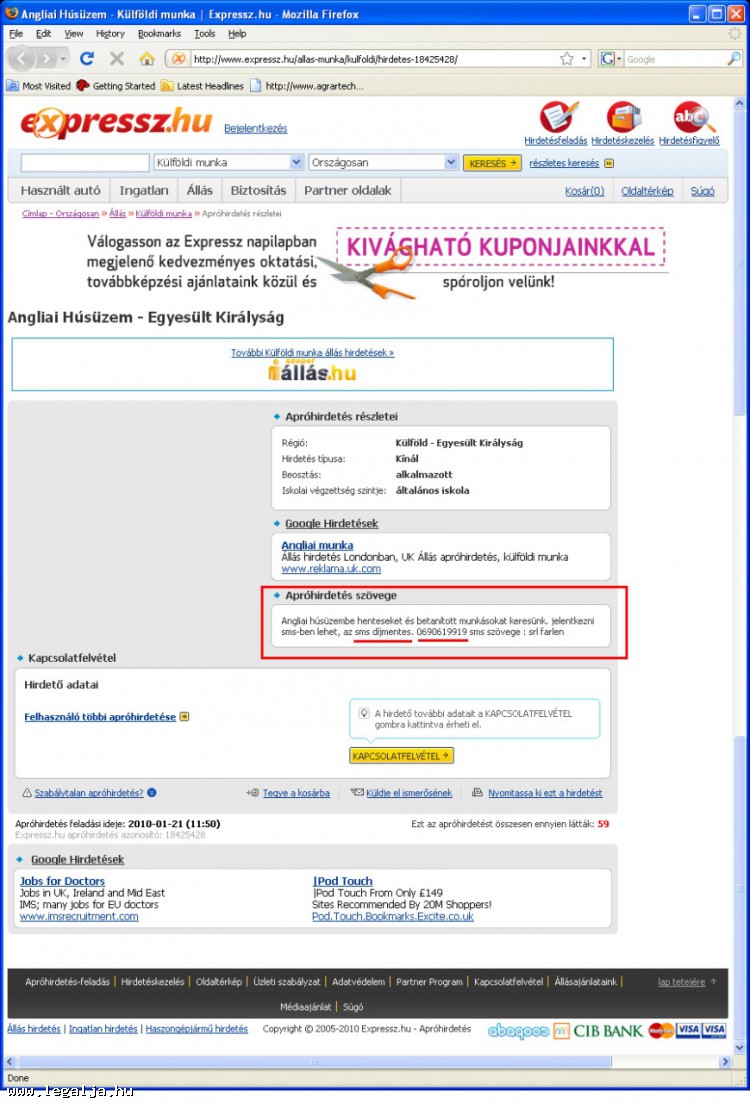Click the site keyword search field
This screenshot has width=750, height=1103.
[85, 162]
